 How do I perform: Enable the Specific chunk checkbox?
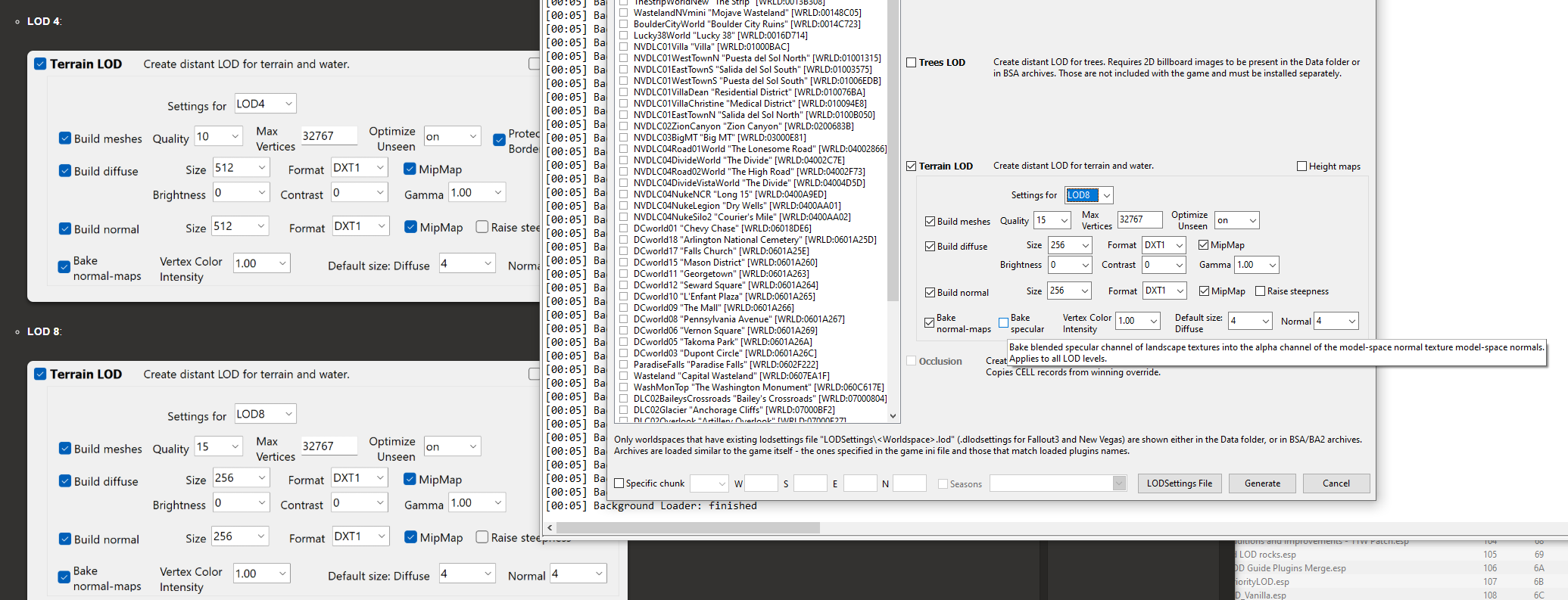click(x=619, y=483)
